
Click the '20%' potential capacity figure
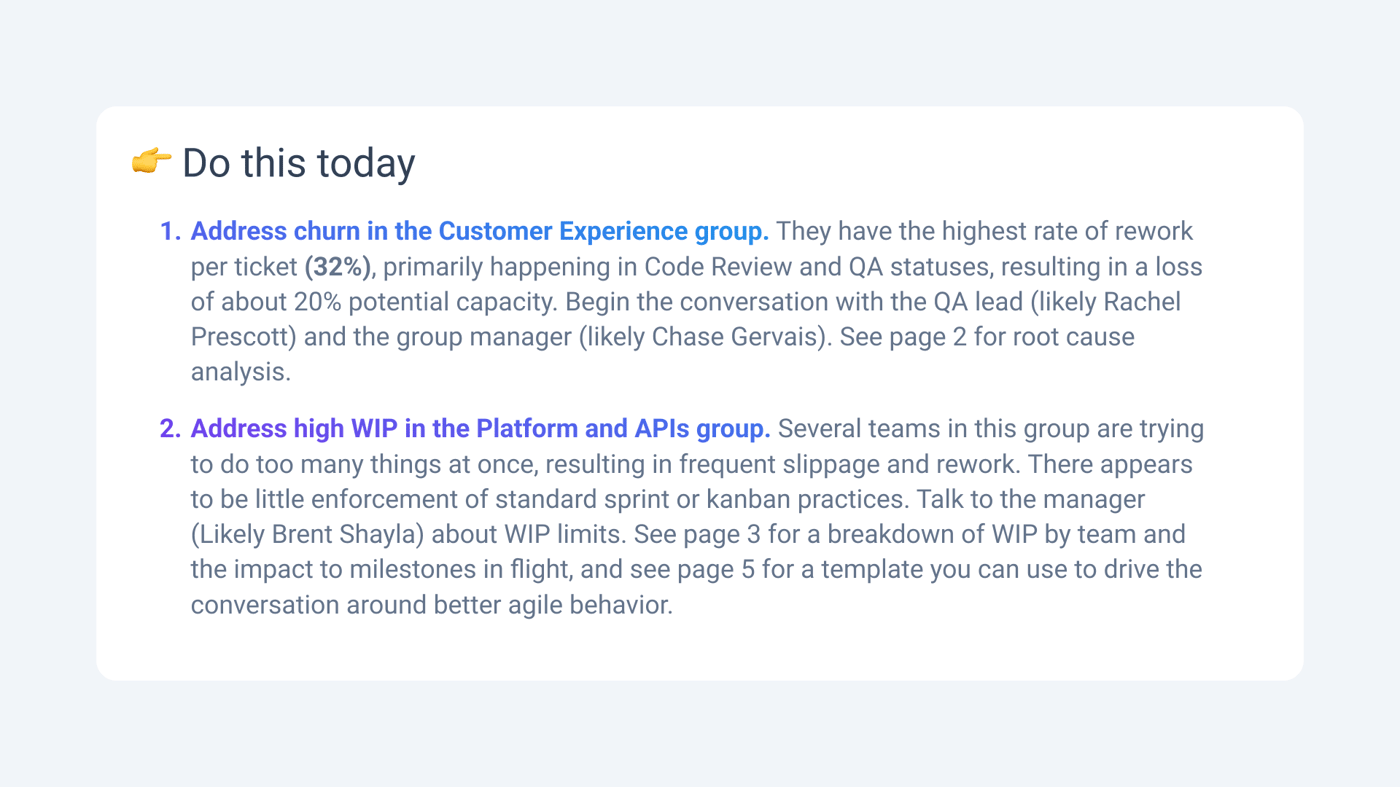point(316,302)
